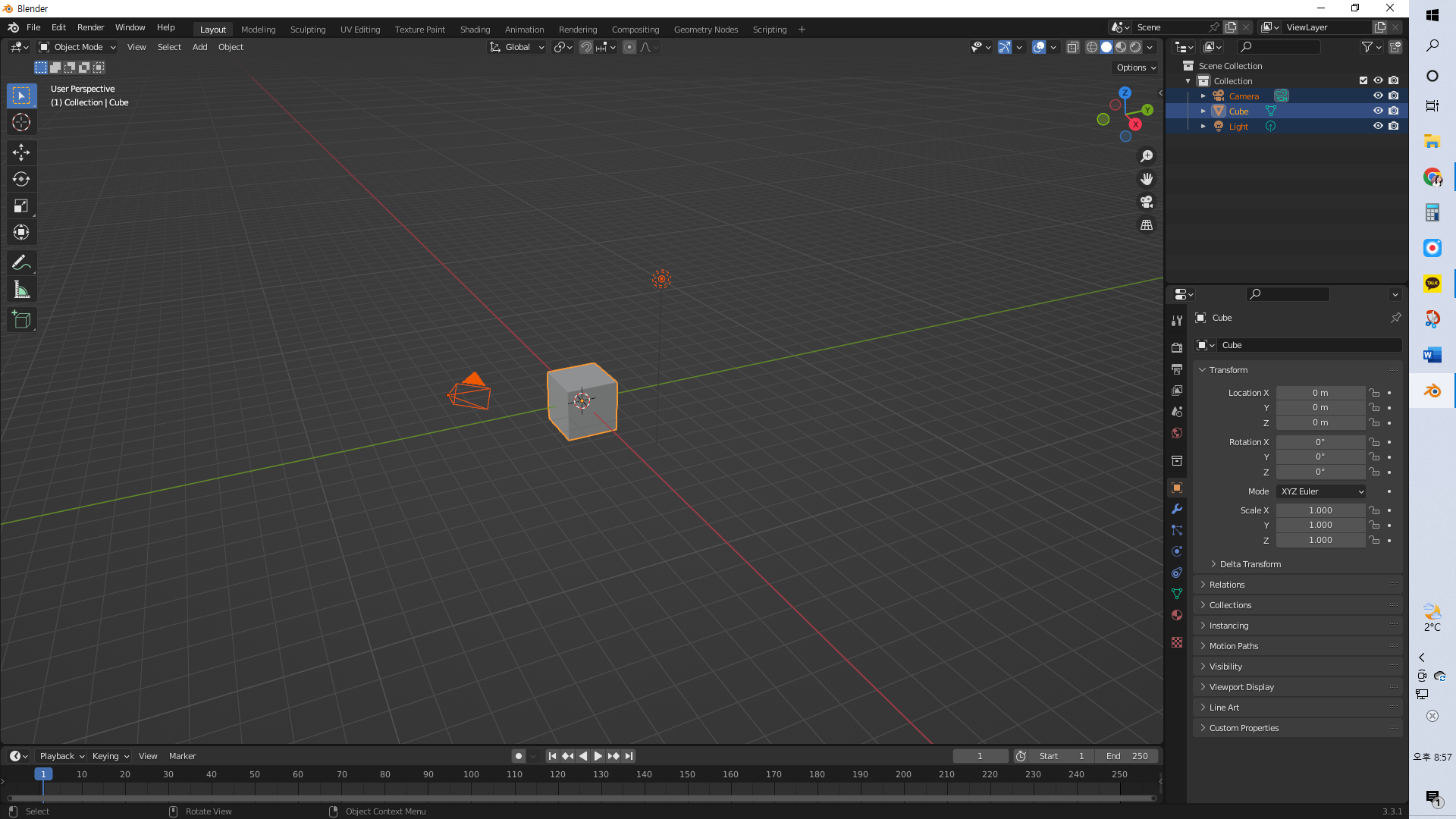The width and height of the screenshot is (1456, 819).
Task: Collapse the Collection in outliner
Action: [1188, 81]
